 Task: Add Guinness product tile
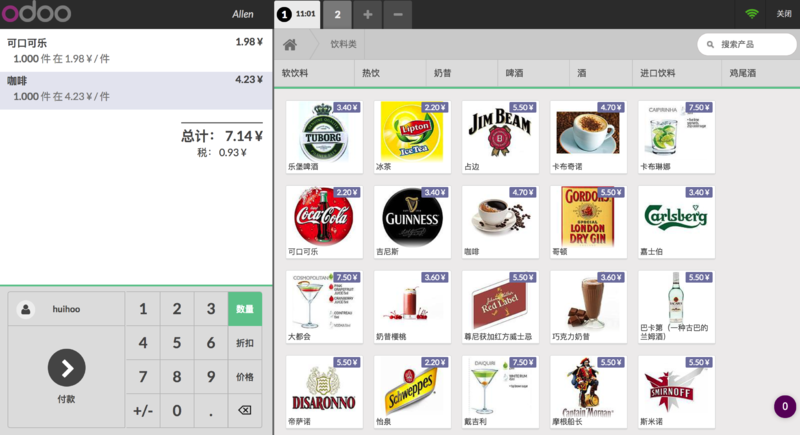tap(412, 222)
